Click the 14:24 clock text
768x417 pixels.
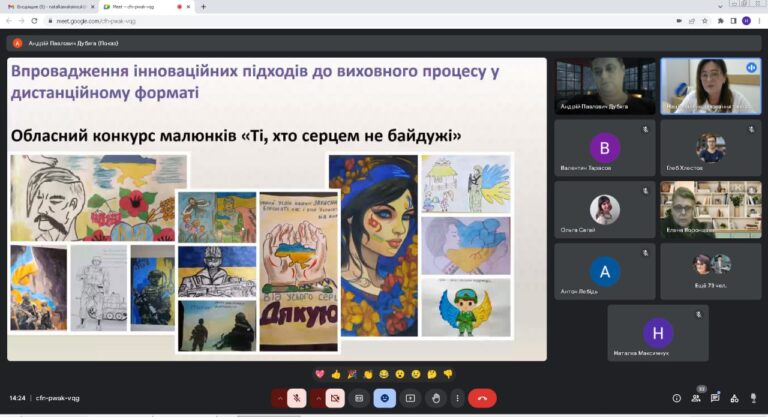[17, 398]
